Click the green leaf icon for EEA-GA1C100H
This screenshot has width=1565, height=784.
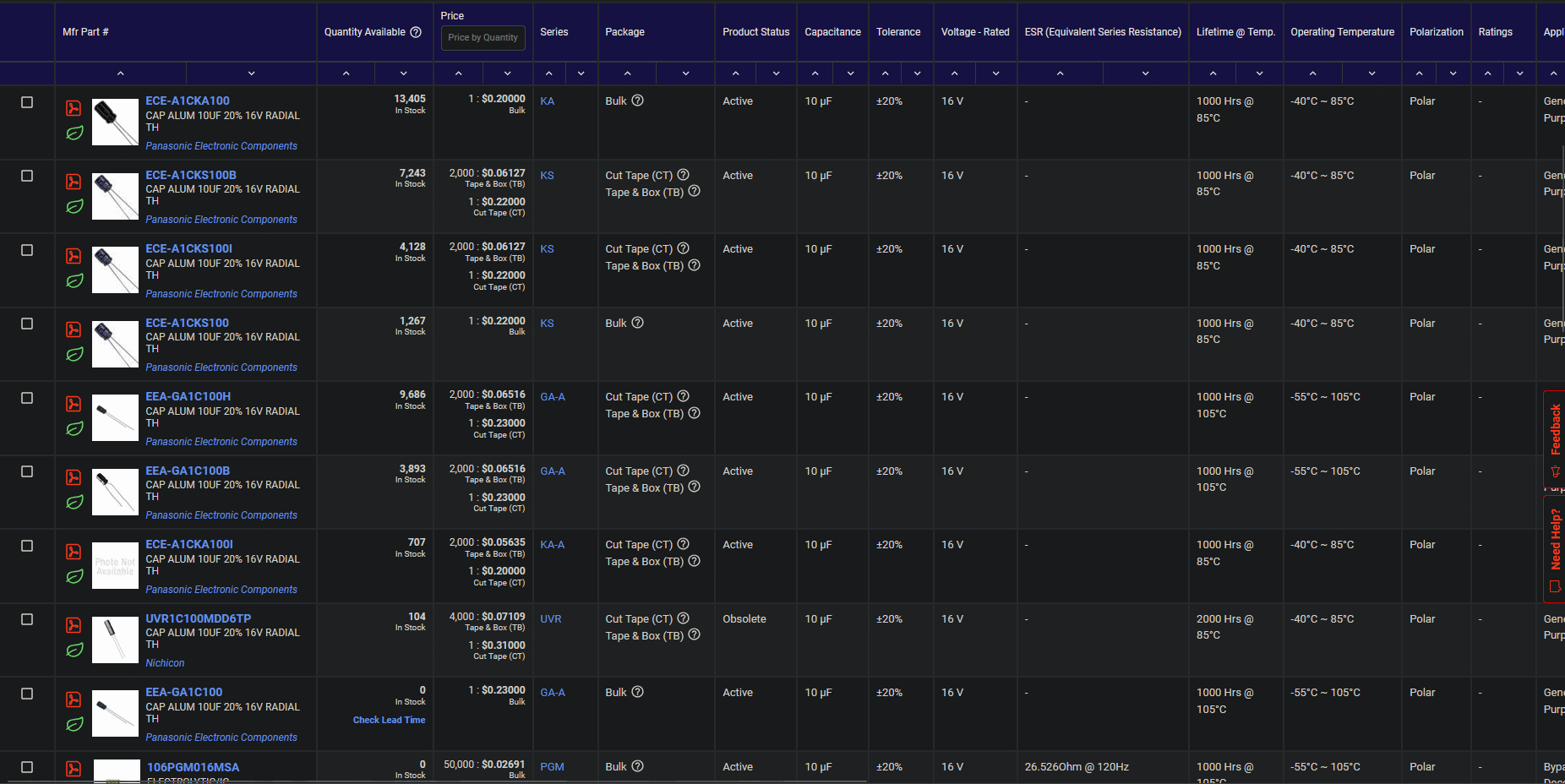click(x=74, y=427)
